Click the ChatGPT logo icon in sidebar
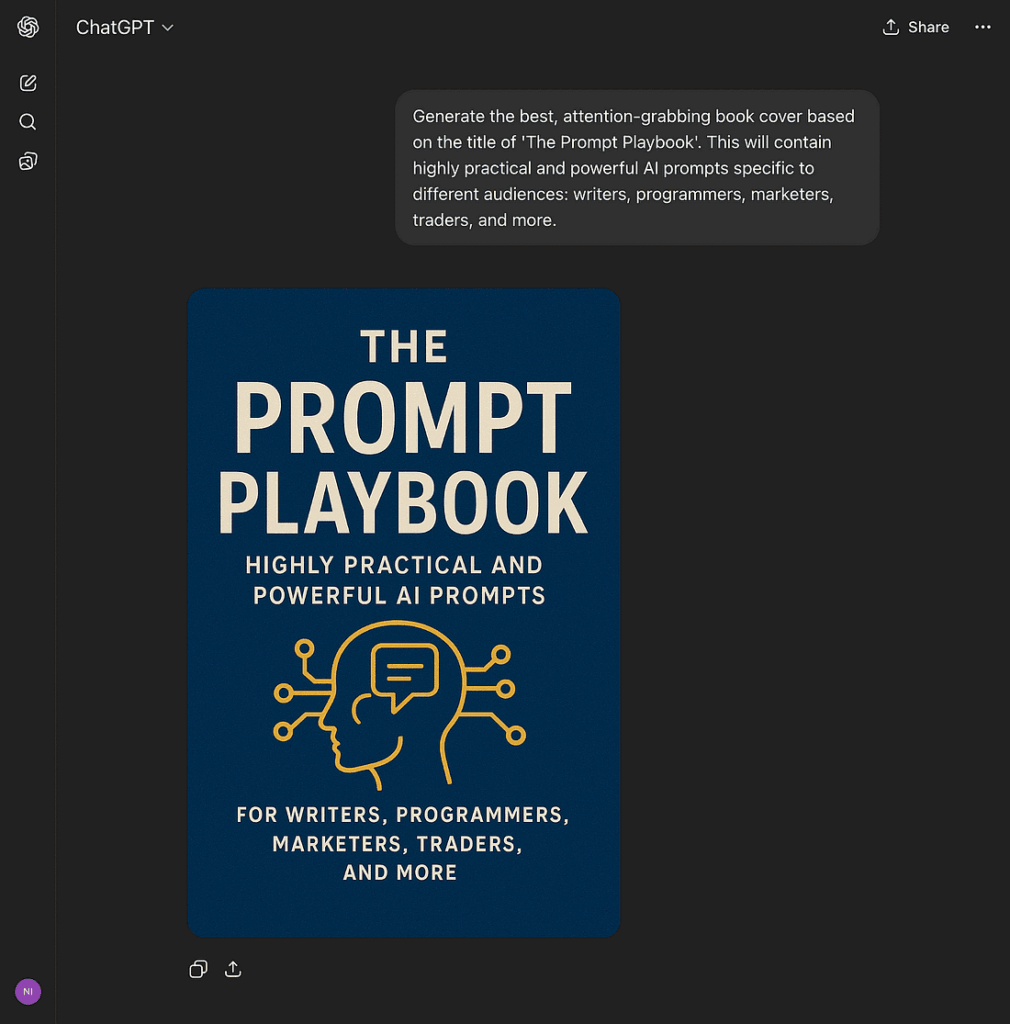This screenshot has width=1010, height=1024. pyautogui.click(x=28, y=27)
